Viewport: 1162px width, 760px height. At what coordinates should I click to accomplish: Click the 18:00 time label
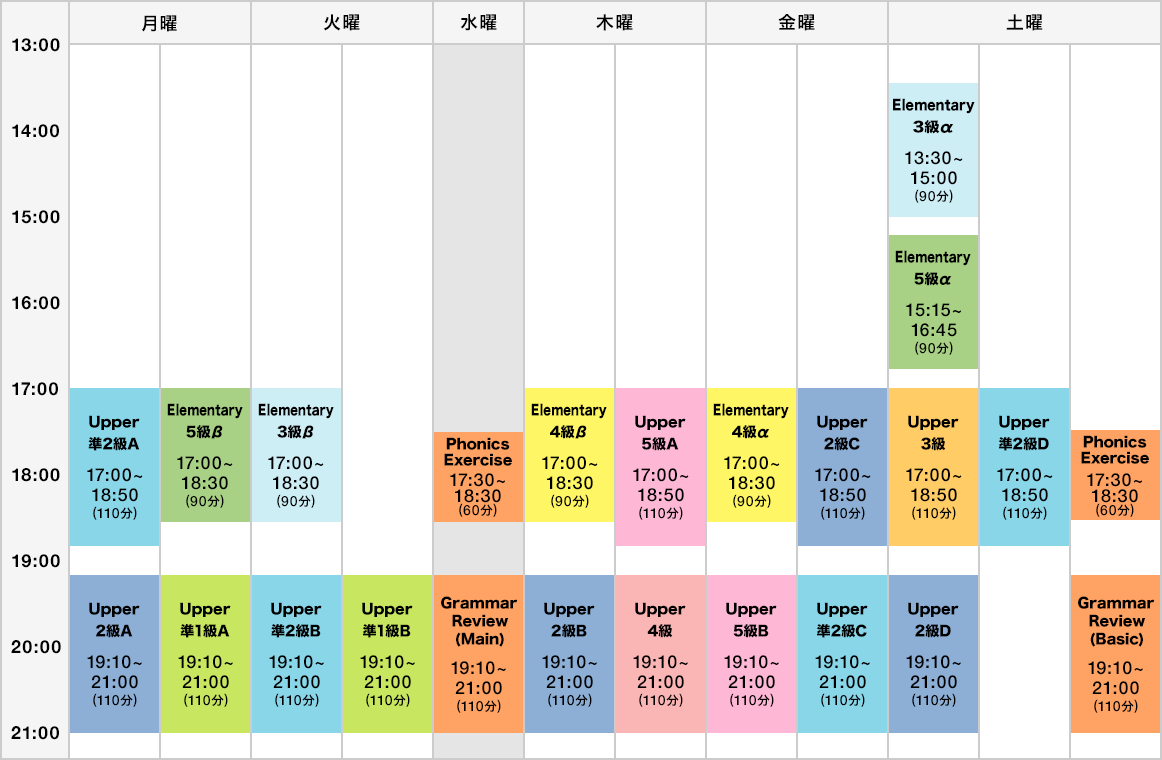coord(36,475)
